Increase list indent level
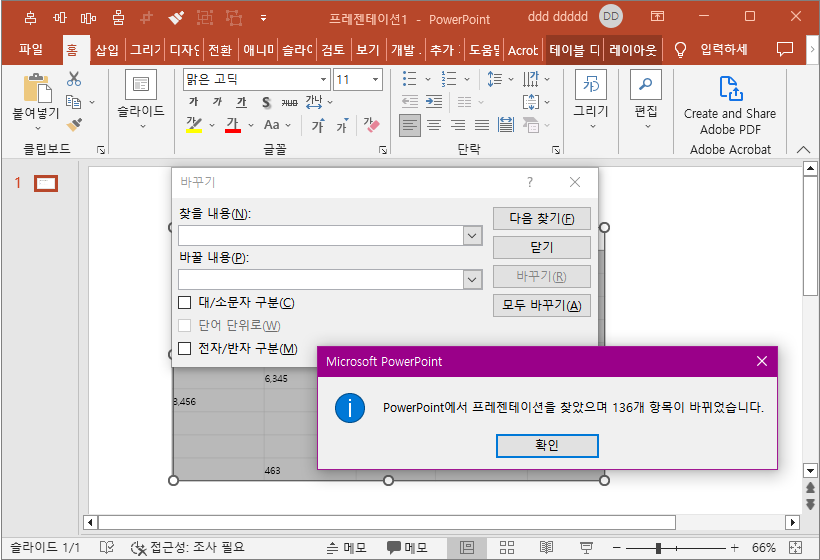 [434, 101]
